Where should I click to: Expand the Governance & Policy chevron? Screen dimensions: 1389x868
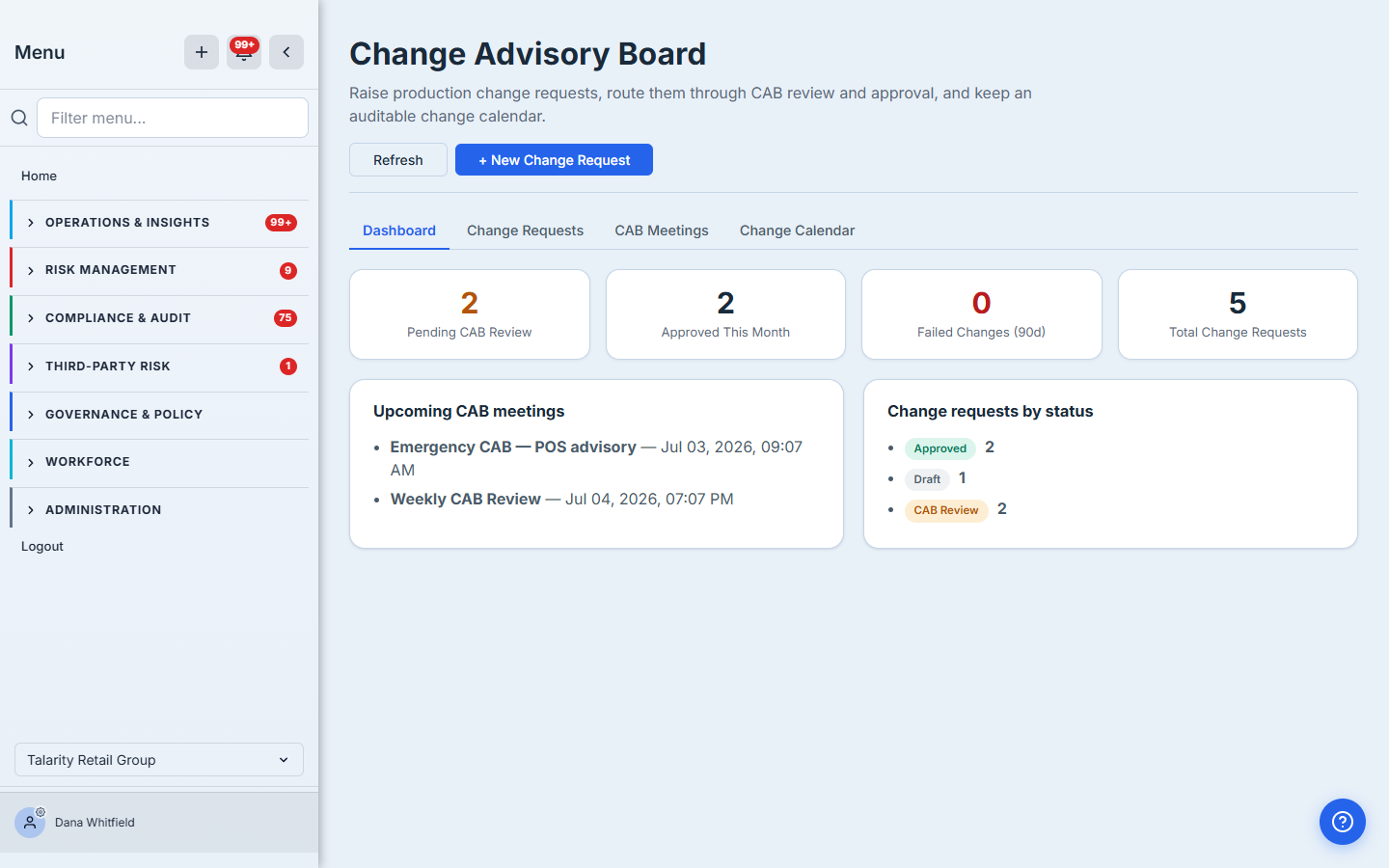click(x=31, y=415)
